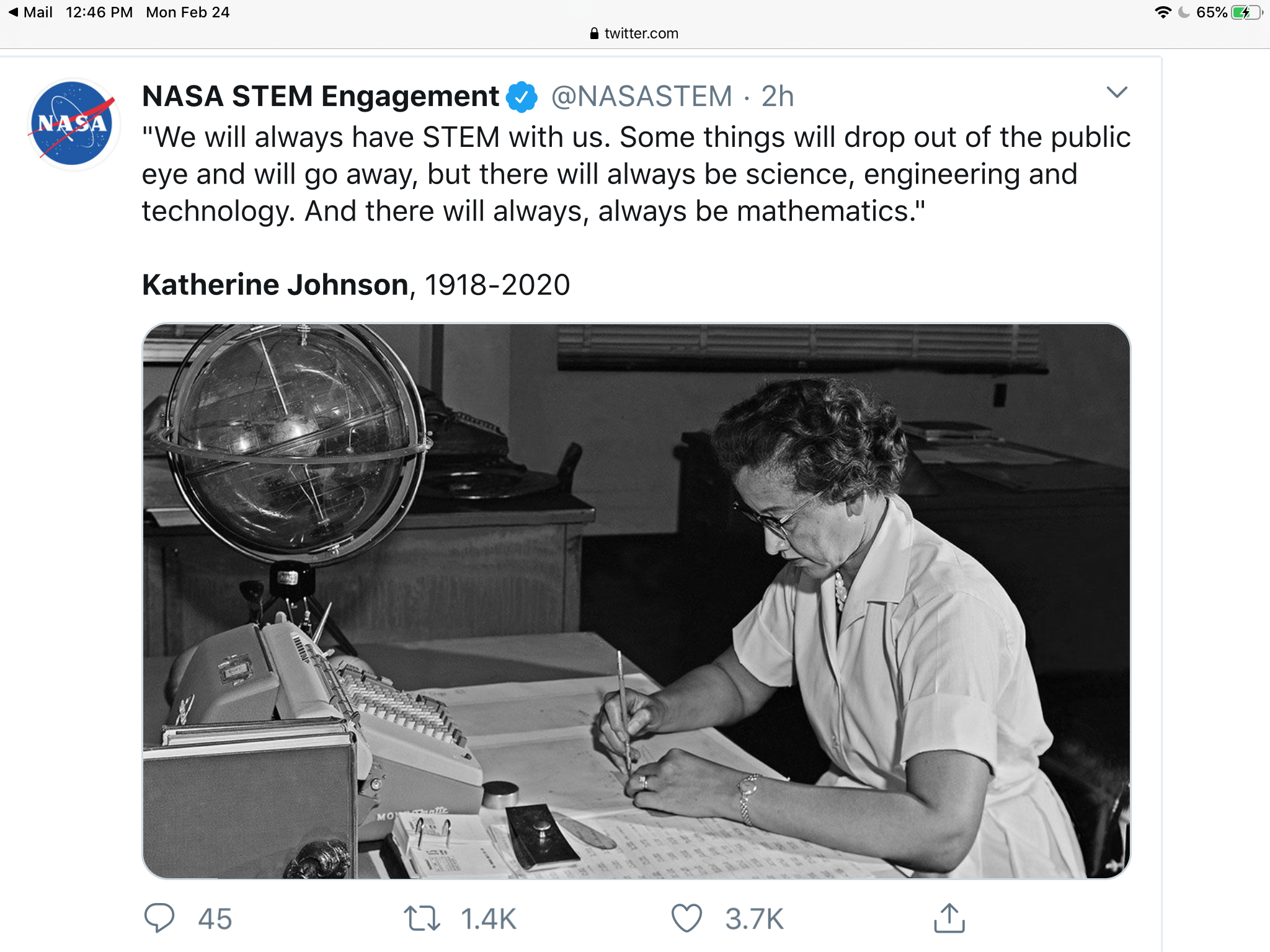Expand the tweet options chevron
The width and height of the screenshot is (1270, 952).
coord(1116,92)
